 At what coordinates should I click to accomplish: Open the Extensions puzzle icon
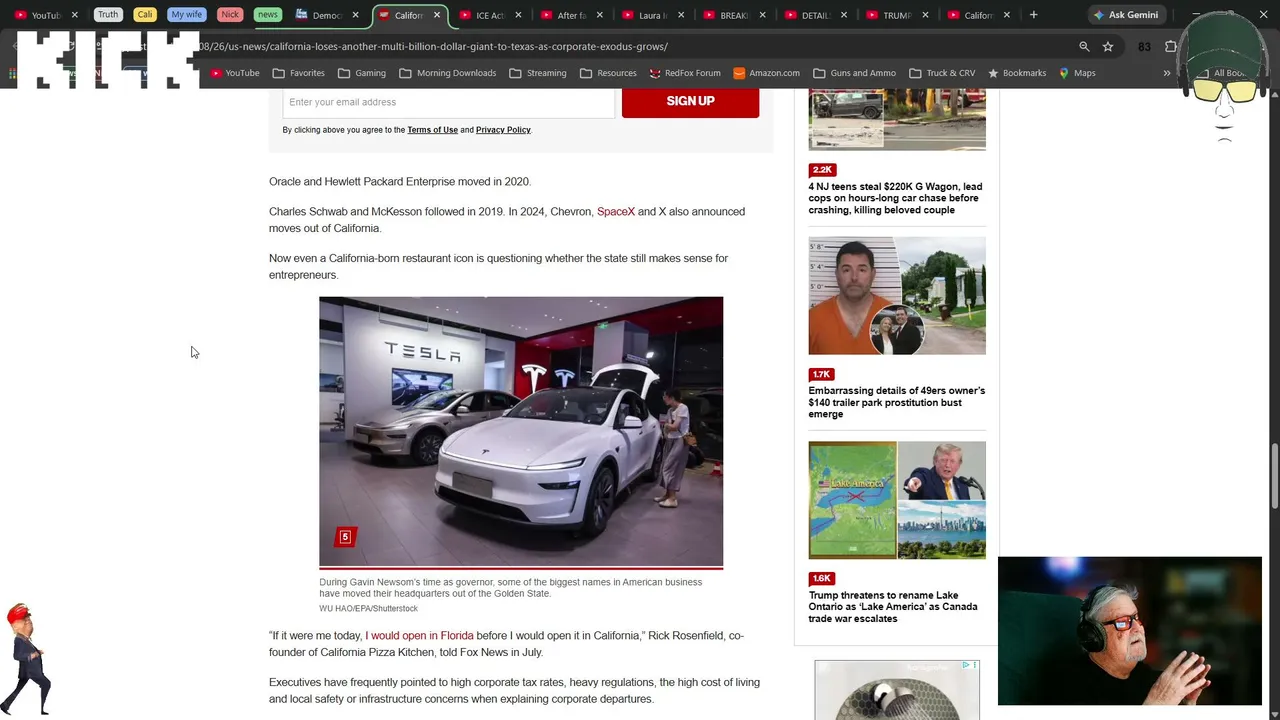[1171, 47]
